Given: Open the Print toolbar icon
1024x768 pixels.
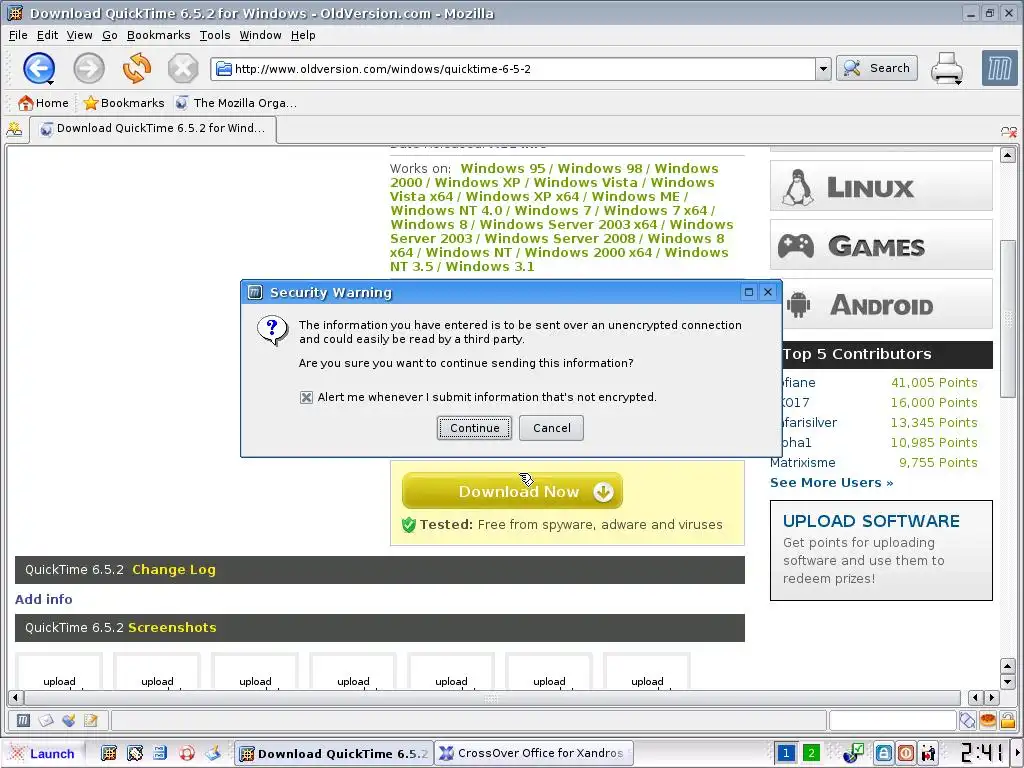Looking at the screenshot, I should 946,68.
